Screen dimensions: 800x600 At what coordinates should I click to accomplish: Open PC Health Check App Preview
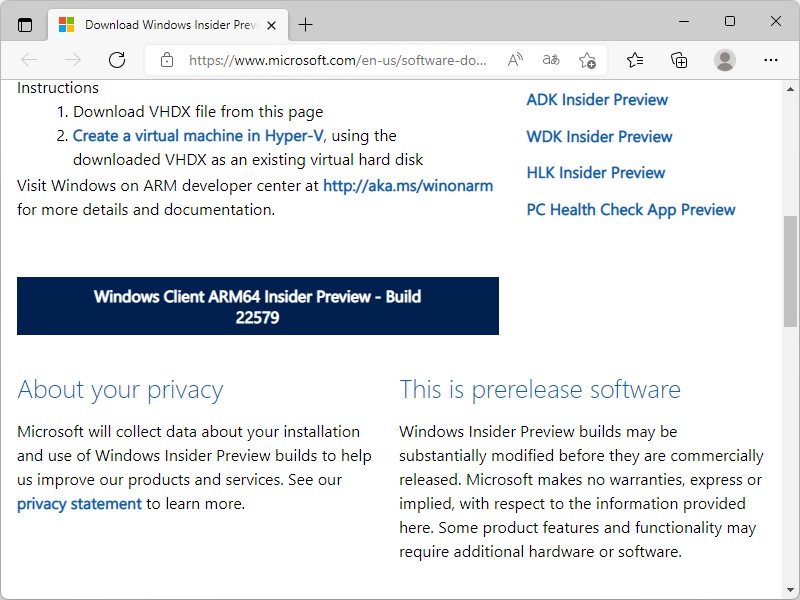(x=631, y=209)
